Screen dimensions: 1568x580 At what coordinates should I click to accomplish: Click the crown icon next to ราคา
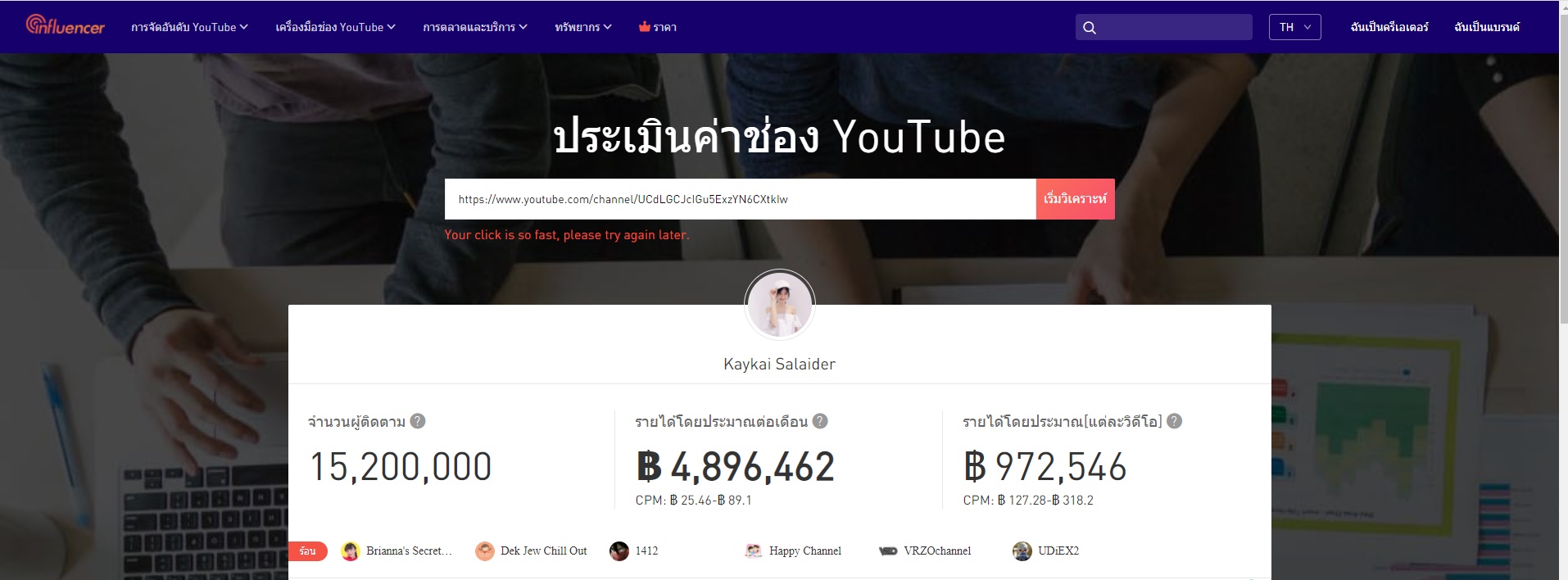coord(645,27)
